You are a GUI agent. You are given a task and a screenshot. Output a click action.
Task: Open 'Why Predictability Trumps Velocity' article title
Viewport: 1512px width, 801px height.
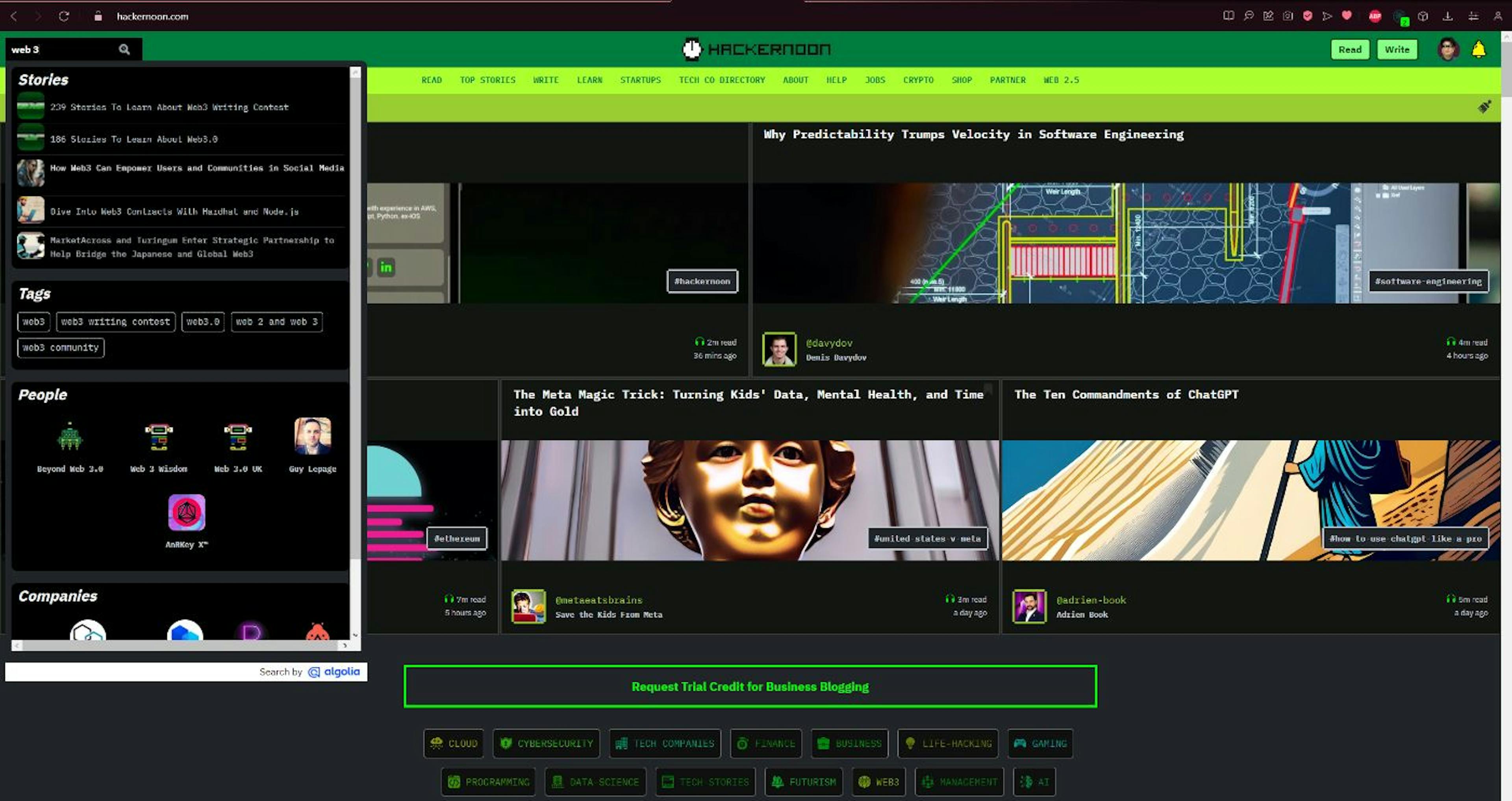(973, 134)
